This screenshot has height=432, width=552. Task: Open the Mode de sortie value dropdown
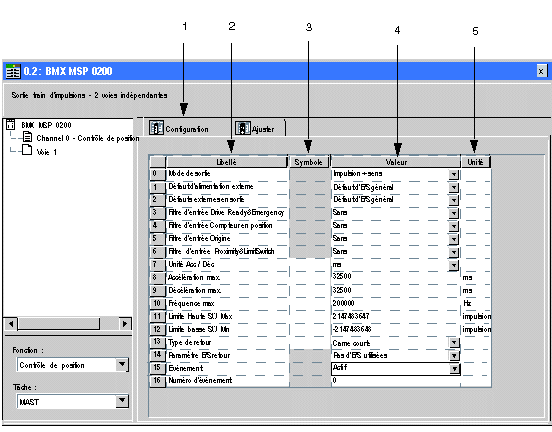click(x=454, y=174)
